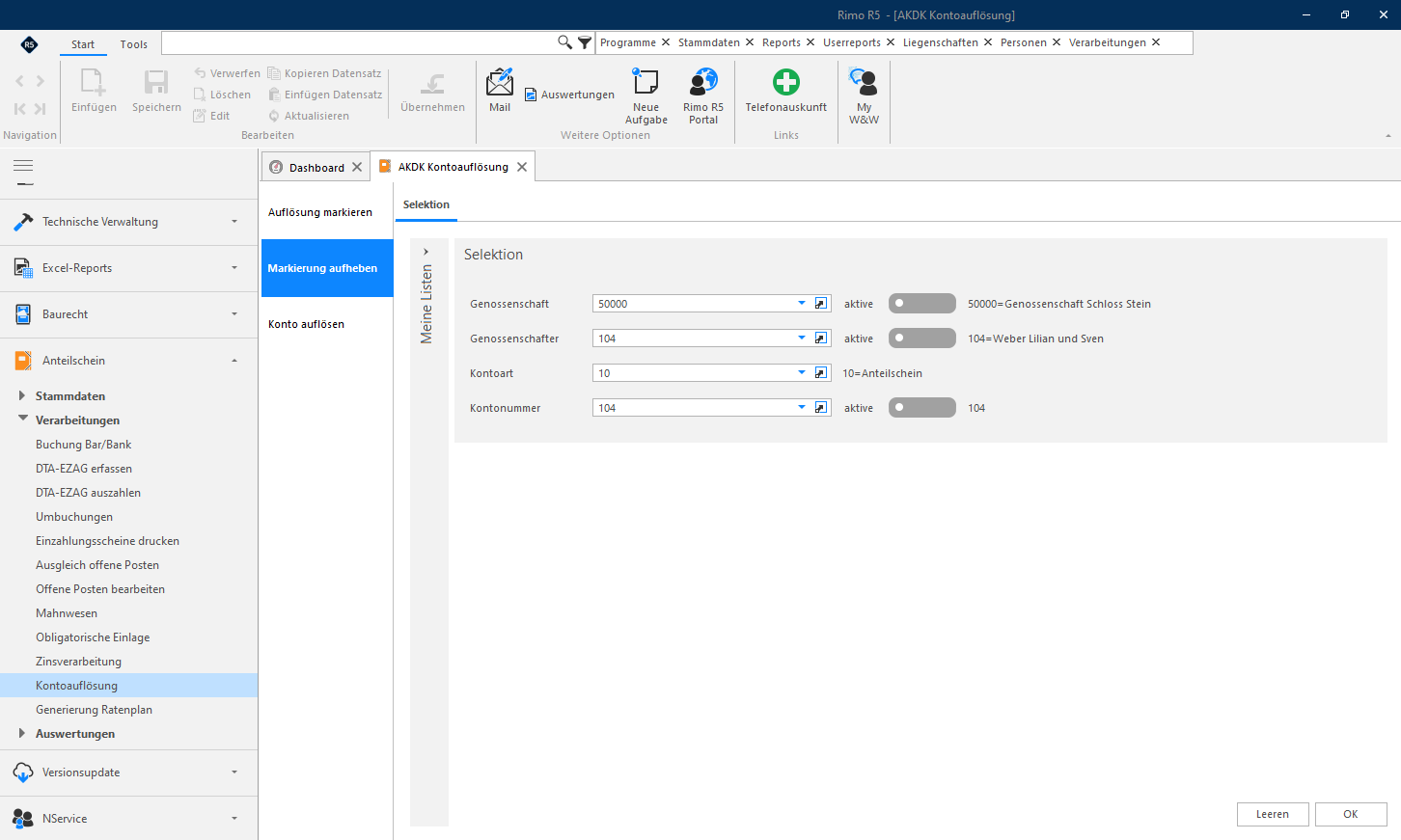
Task: Toggle aktive switch for Genossenschaft
Action: [x=922, y=304]
